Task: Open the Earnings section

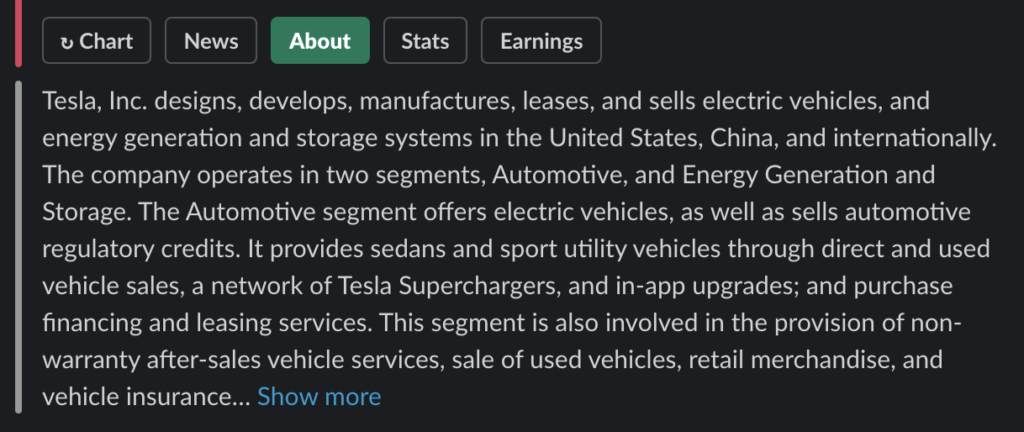Action: (x=541, y=40)
